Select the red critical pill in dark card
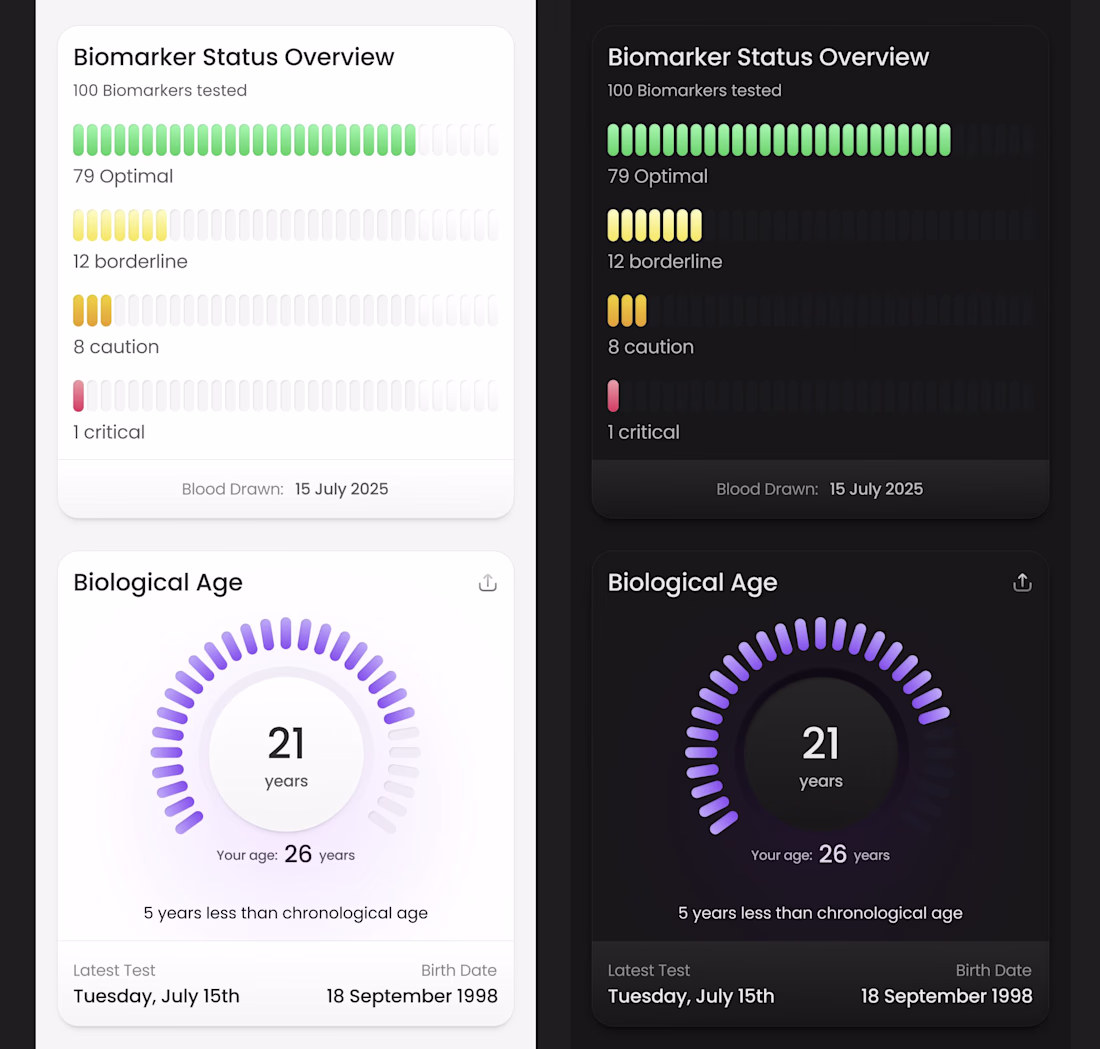Viewport: 1100px width, 1049px height. click(614, 396)
